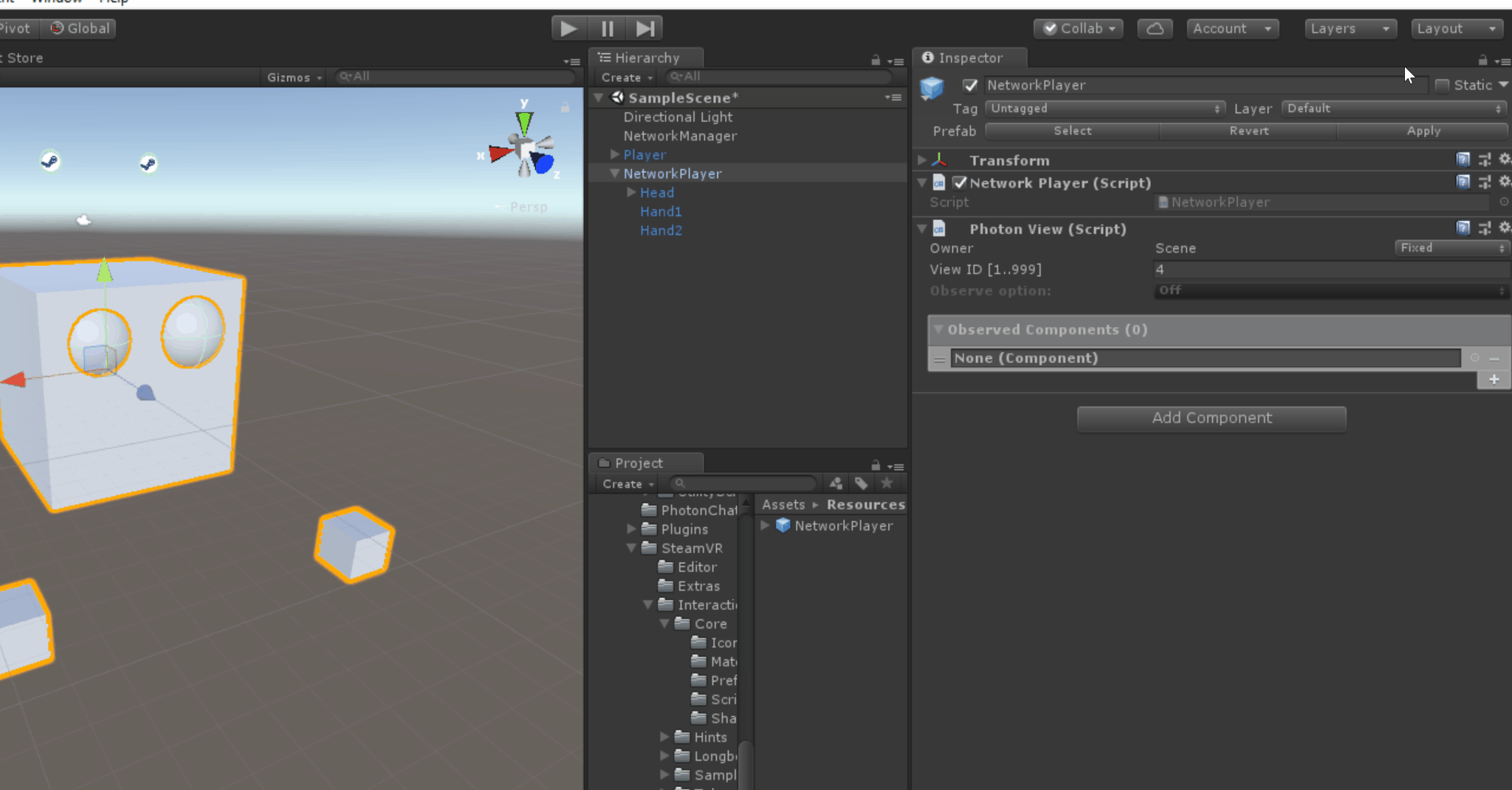Open the Layer dropdown showing Default
The height and width of the screenshot is (790, 1512).
coord(1394,109)
